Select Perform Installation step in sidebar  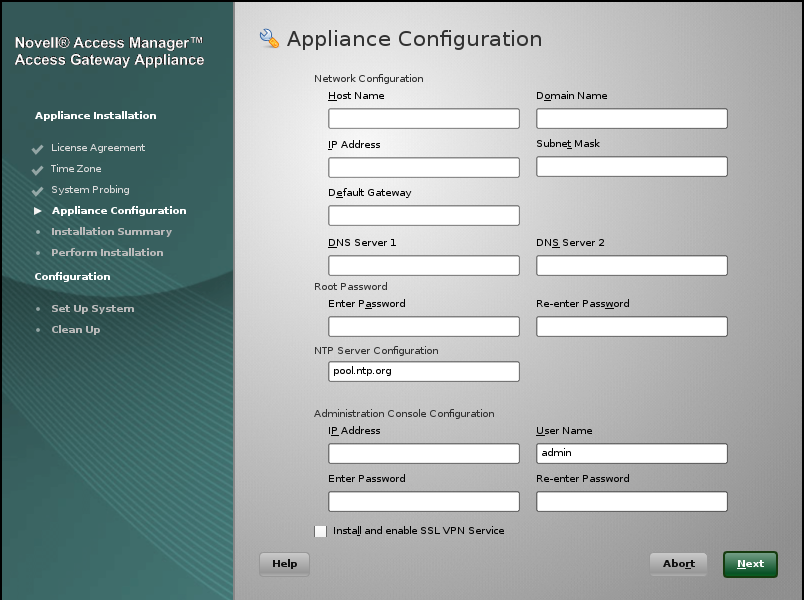click(x=107, y=253)
